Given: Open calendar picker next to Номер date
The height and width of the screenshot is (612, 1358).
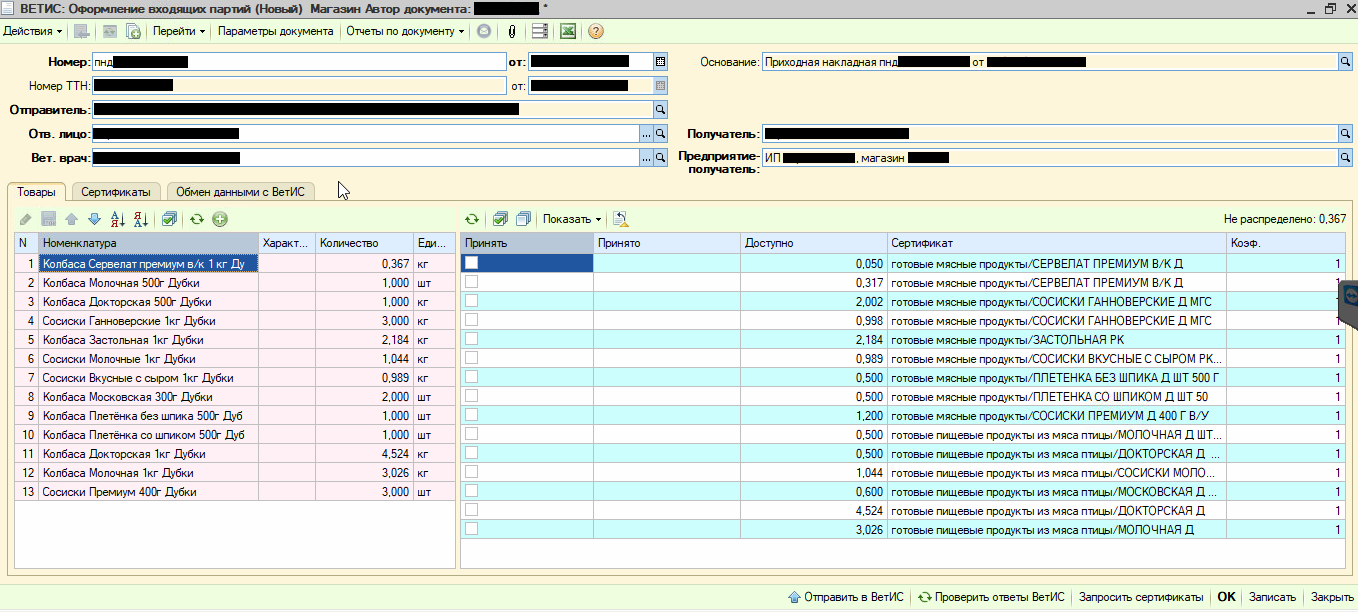Looking at the screenshot, I should pyautogui.click(x=660, y=61).
